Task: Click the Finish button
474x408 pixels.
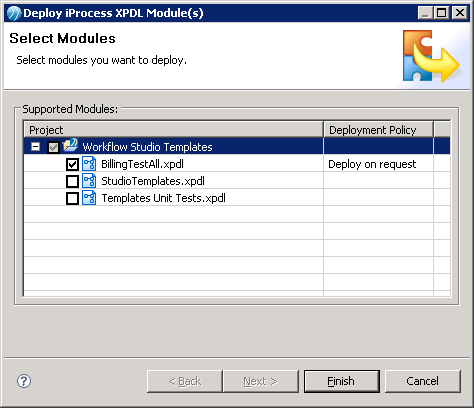Action: [342, 381]
